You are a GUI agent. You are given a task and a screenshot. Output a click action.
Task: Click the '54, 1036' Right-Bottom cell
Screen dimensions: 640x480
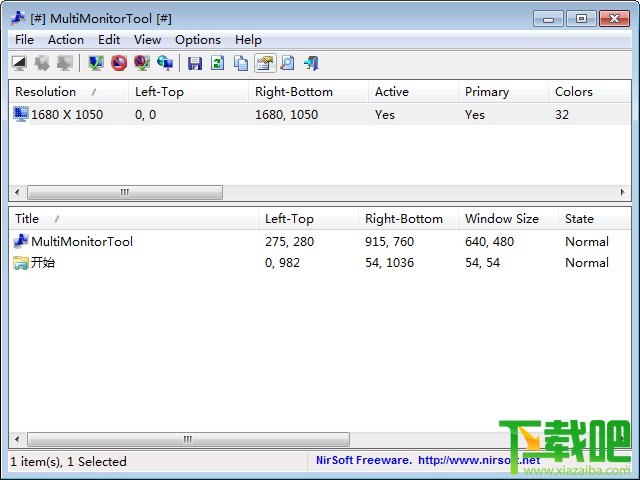tap(389, 262)
